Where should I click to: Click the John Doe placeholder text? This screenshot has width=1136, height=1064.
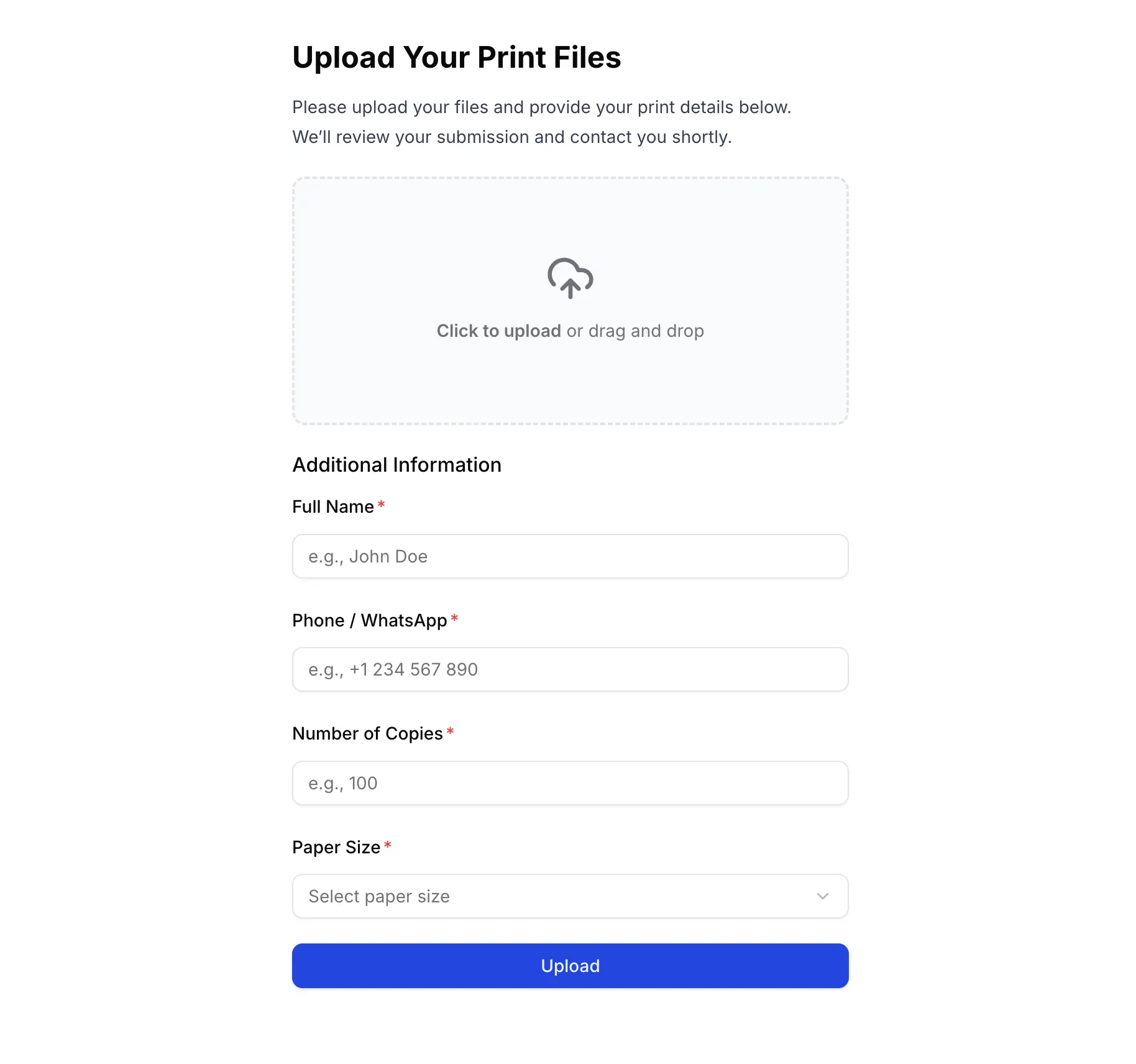tap(367, 556)
